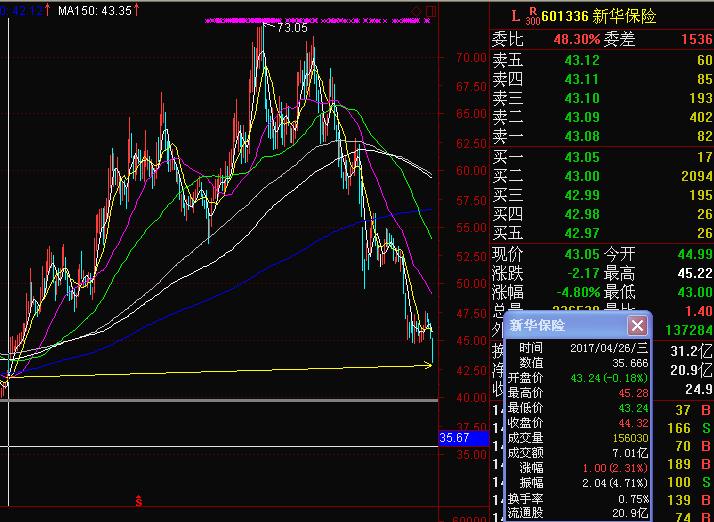Select the 卖五 ask row at 43.12
Screen dimensions: 714x522
coord(602,62)
